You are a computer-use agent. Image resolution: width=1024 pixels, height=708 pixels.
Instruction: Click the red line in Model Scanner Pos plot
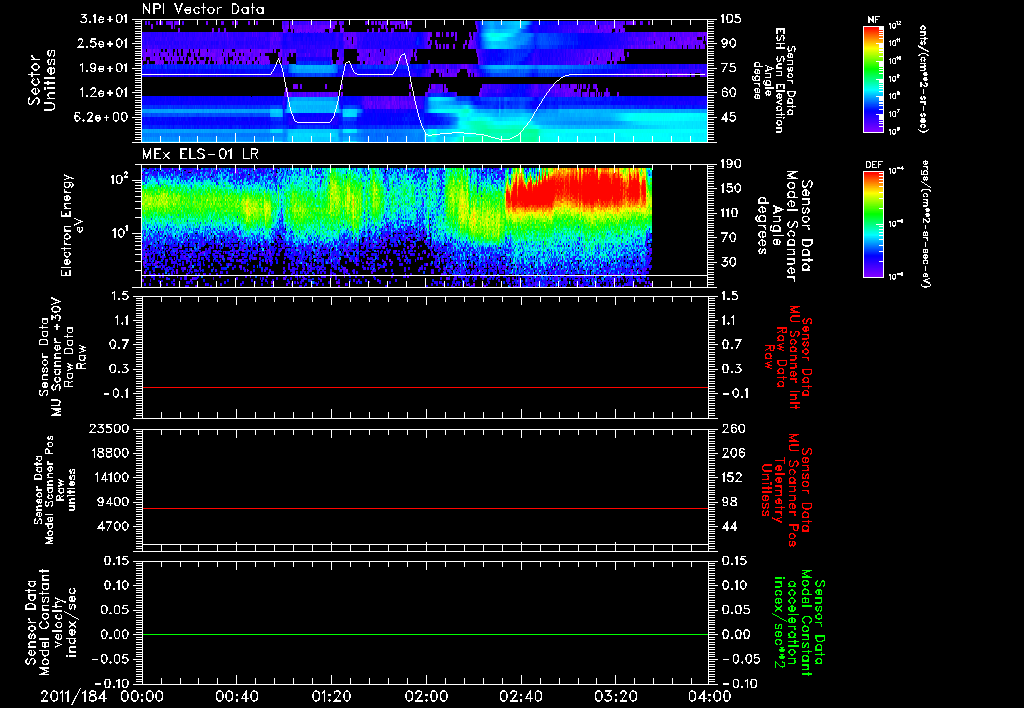424,508
